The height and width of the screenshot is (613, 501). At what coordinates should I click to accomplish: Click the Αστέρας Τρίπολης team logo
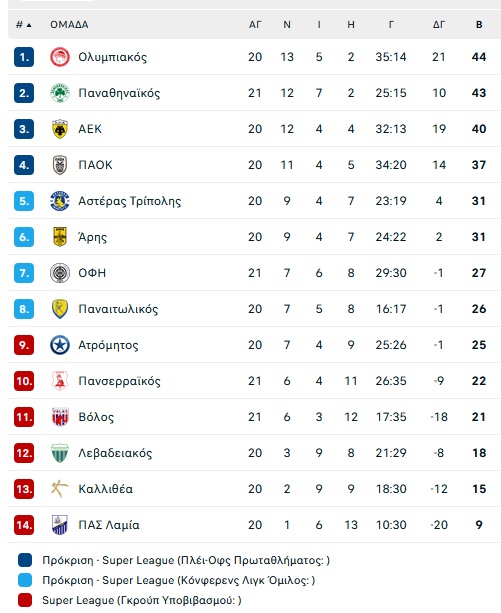coord(60,201)
